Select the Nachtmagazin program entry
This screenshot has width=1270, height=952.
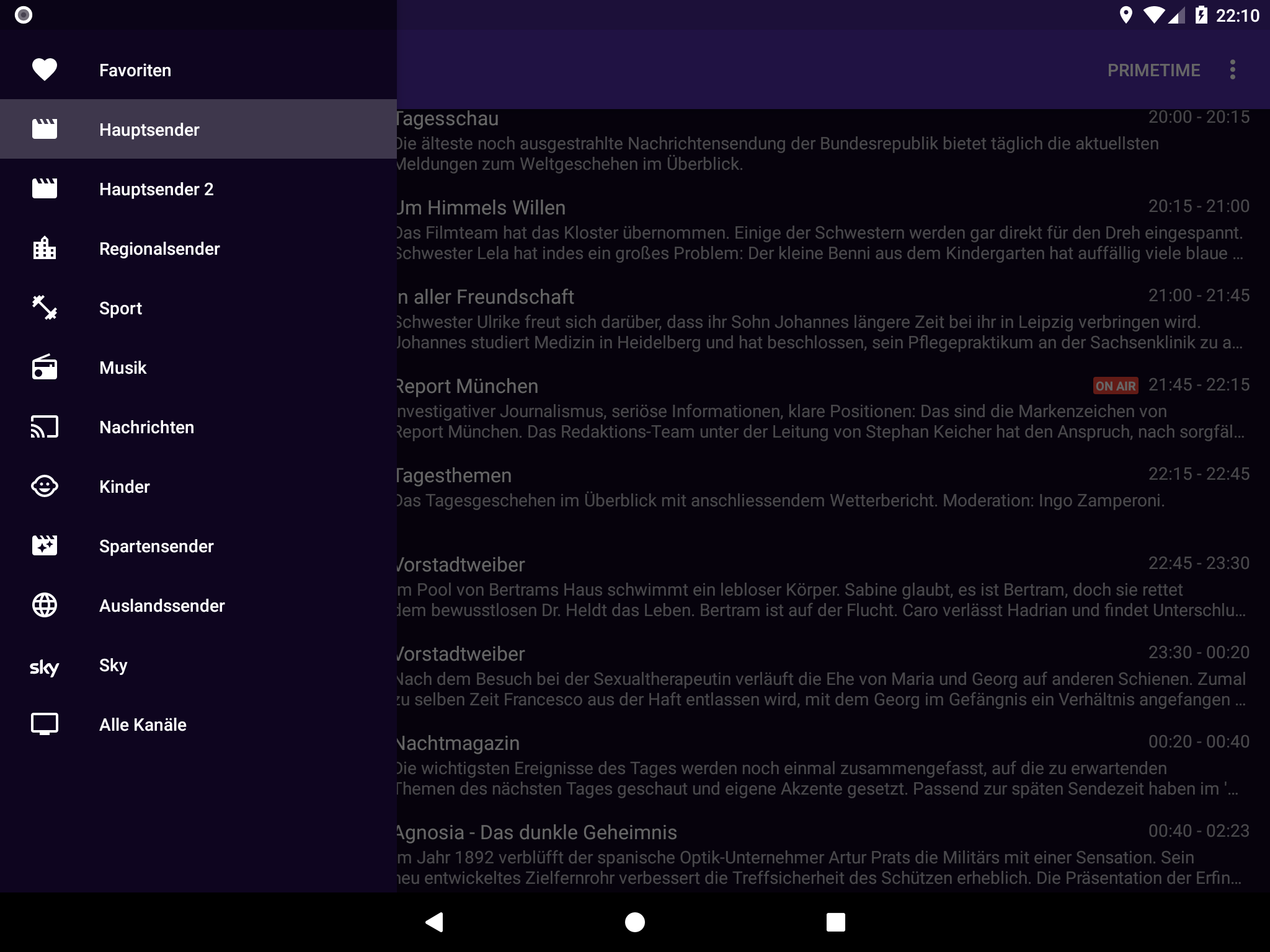click(819, 765)
